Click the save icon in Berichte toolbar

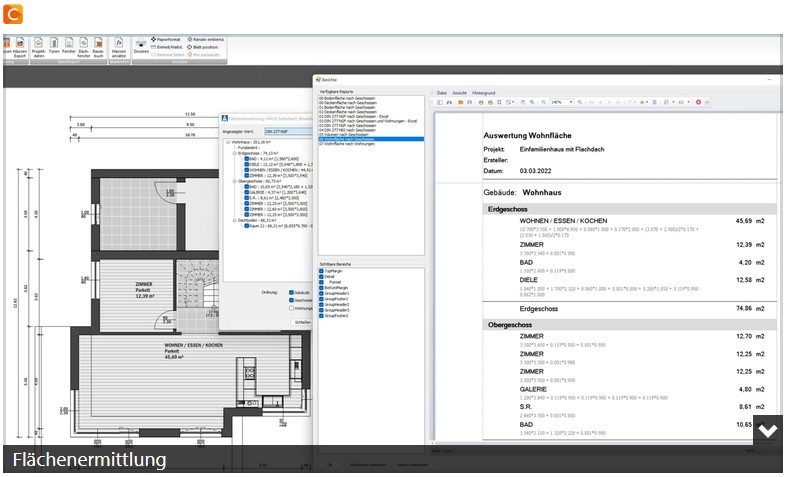pyautogui.click(x=469, y=102)
